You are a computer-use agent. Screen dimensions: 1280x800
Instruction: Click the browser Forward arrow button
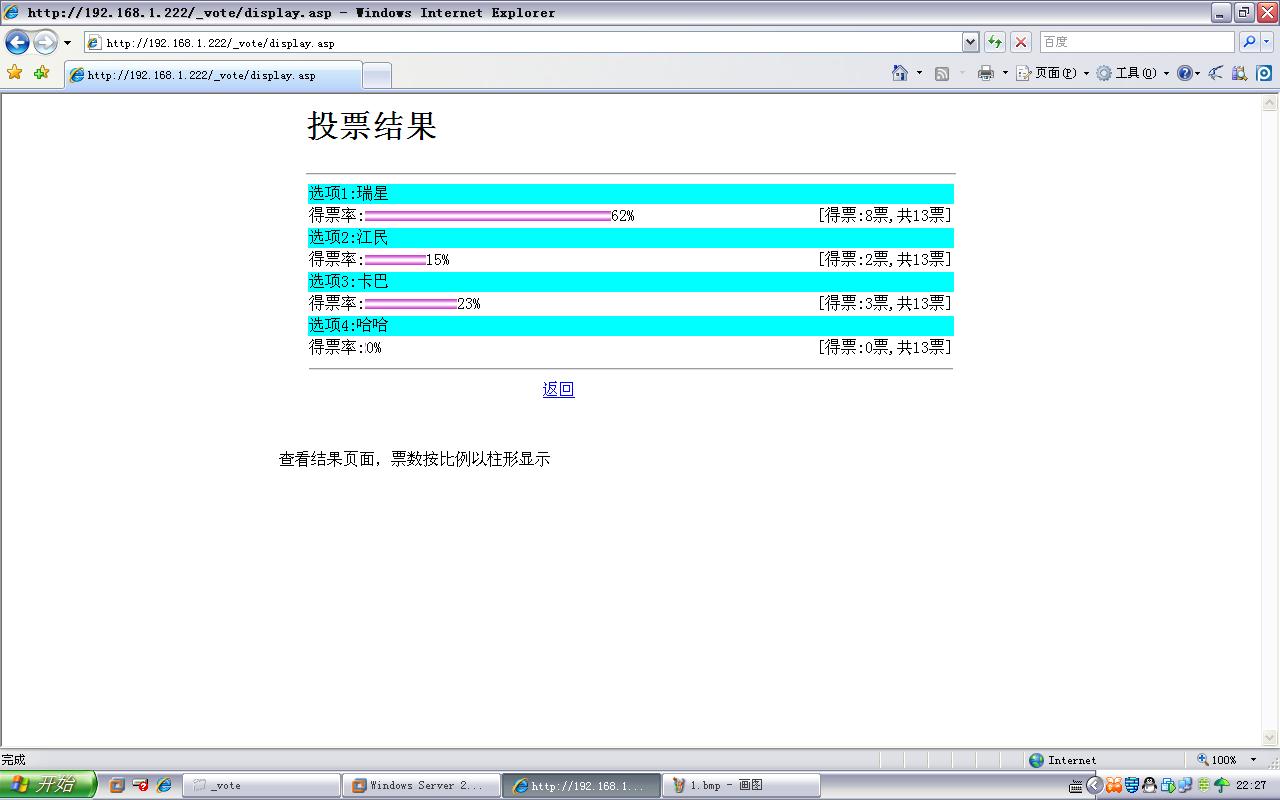click(x=45, y=42)
